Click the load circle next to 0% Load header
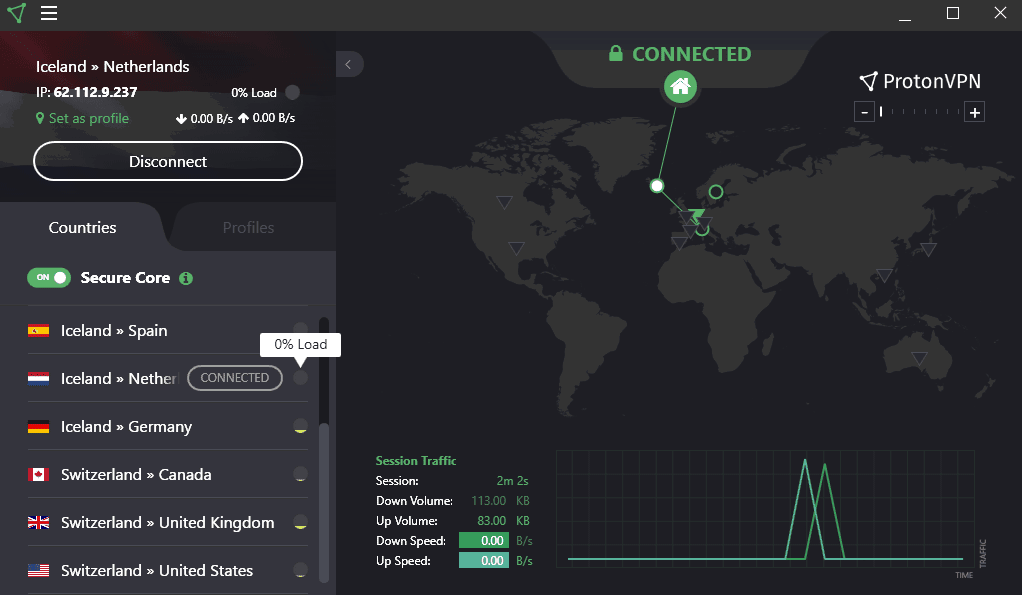This screenshot has height=595, width=1022. [x=293, y=93]
